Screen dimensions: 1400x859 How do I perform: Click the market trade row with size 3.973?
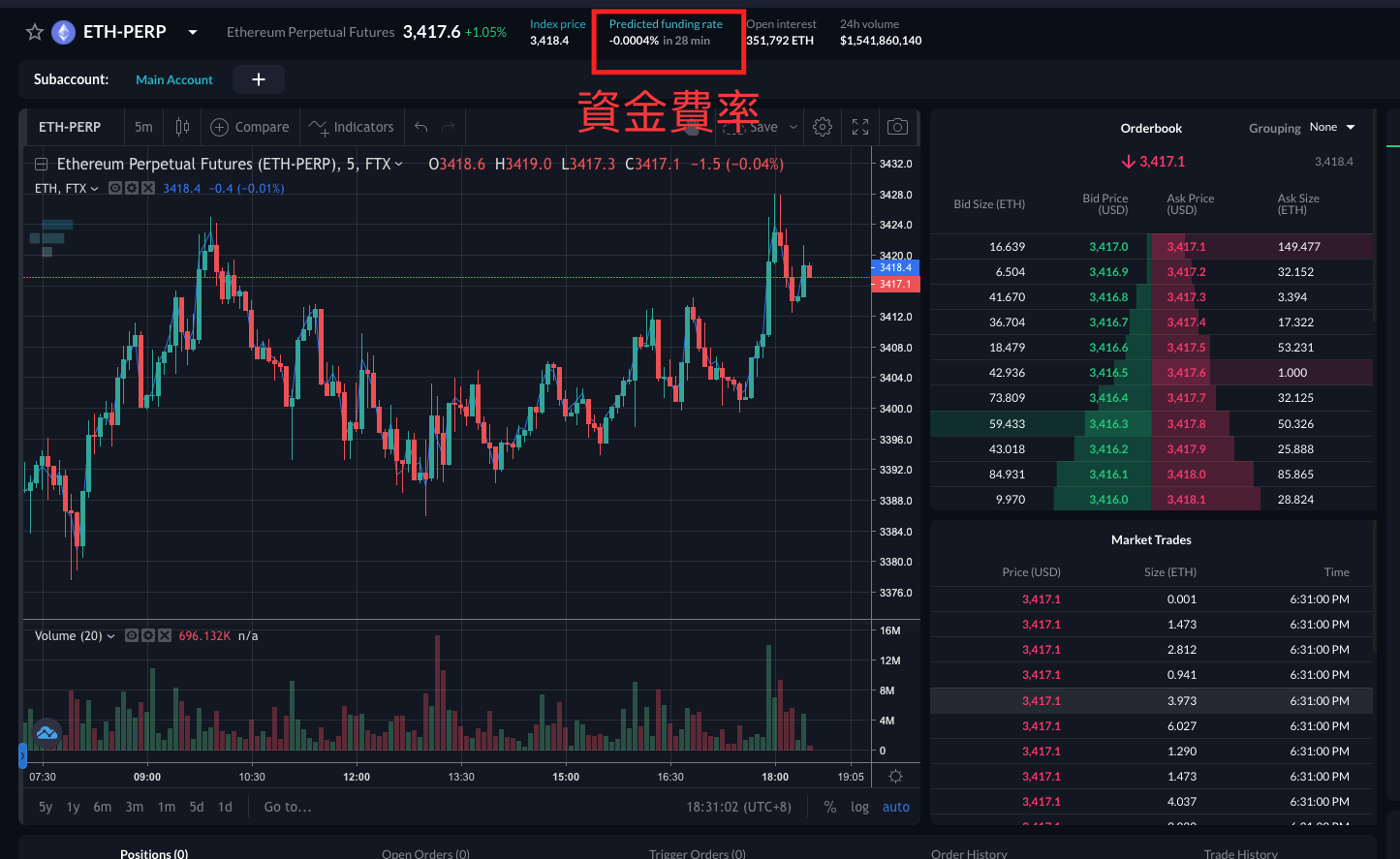[x=1151, y=701]
